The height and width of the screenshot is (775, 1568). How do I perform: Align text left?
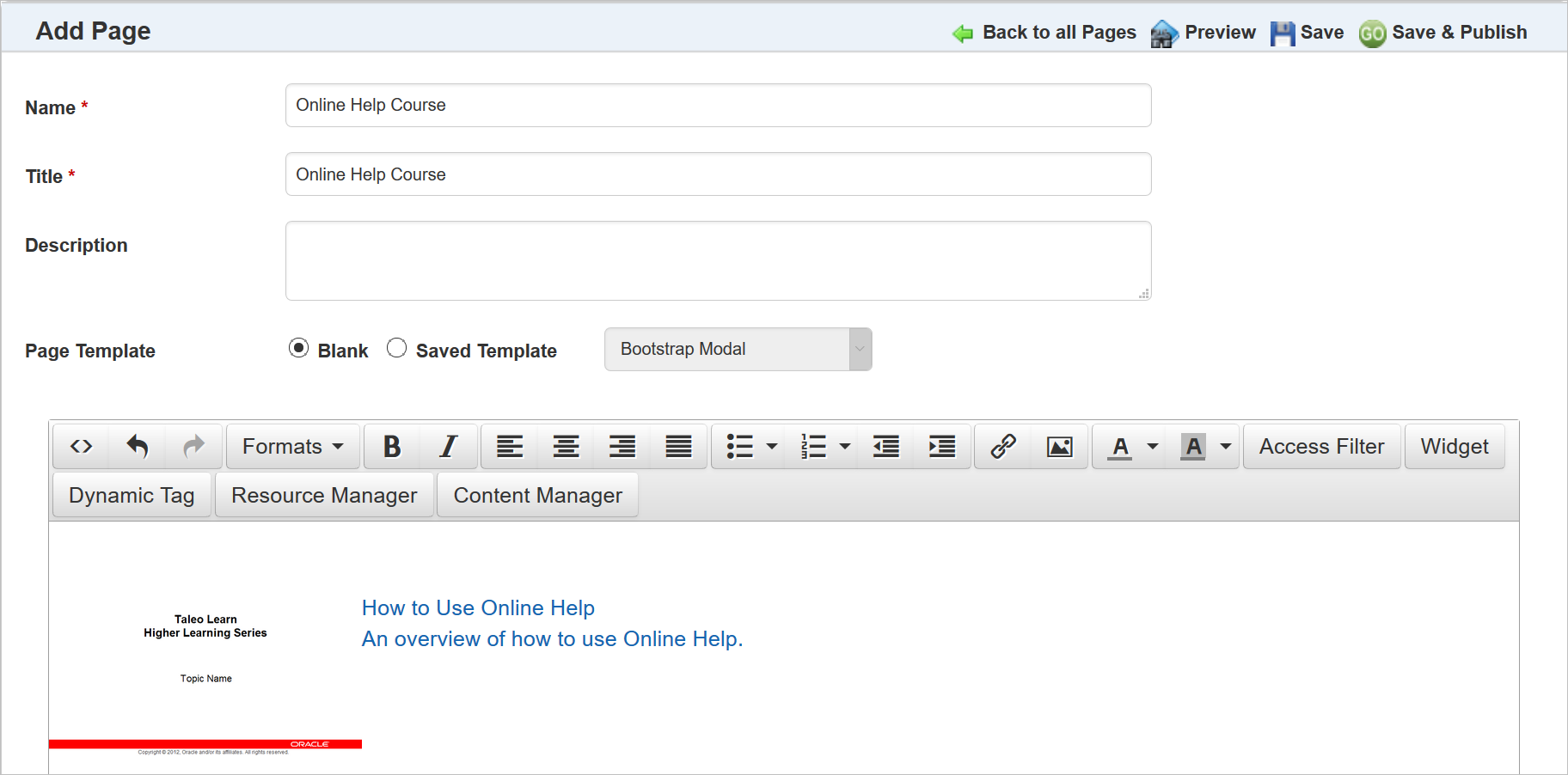coord(510,446)
